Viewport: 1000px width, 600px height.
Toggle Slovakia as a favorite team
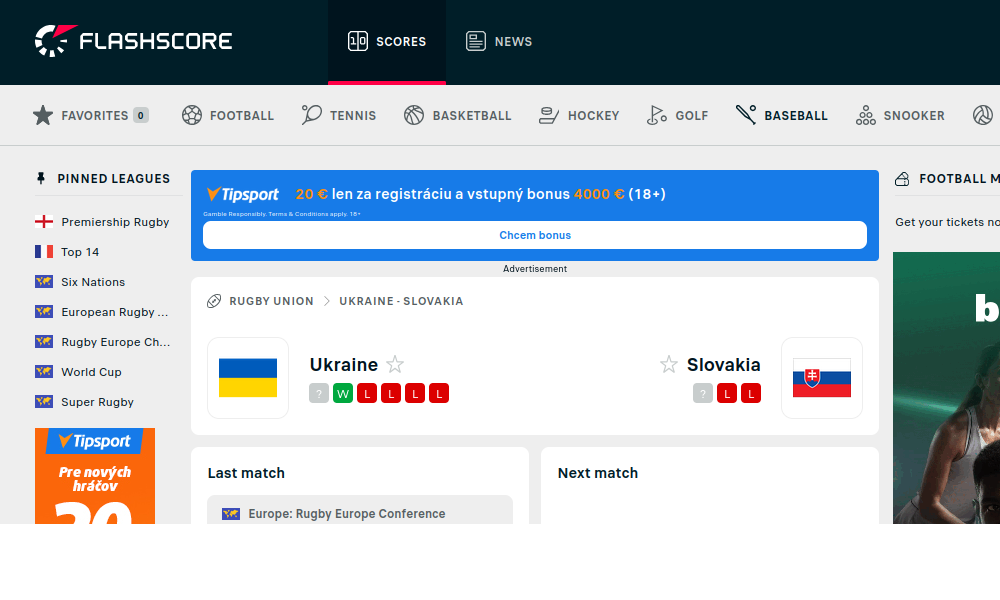pyautogui.click(x=668, y=365)
